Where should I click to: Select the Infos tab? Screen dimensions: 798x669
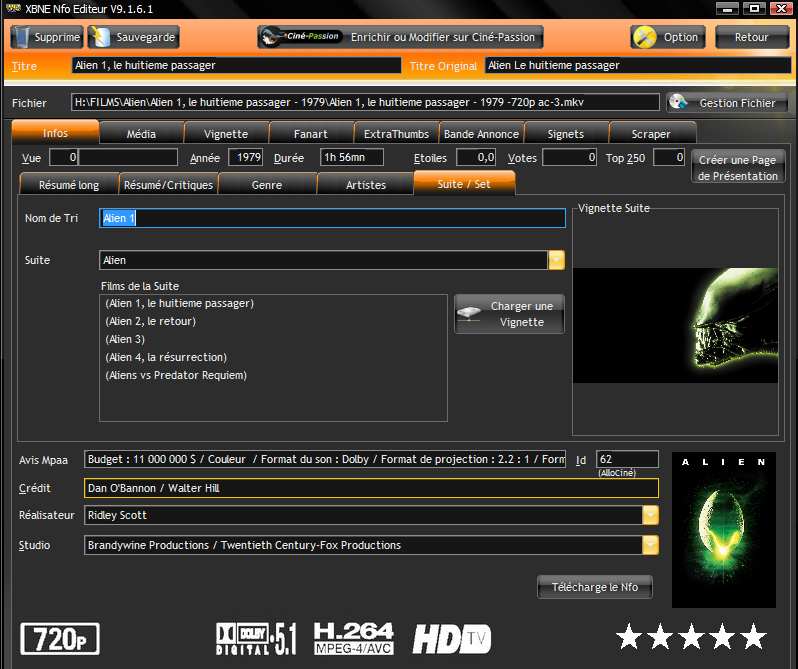[55, 132]
